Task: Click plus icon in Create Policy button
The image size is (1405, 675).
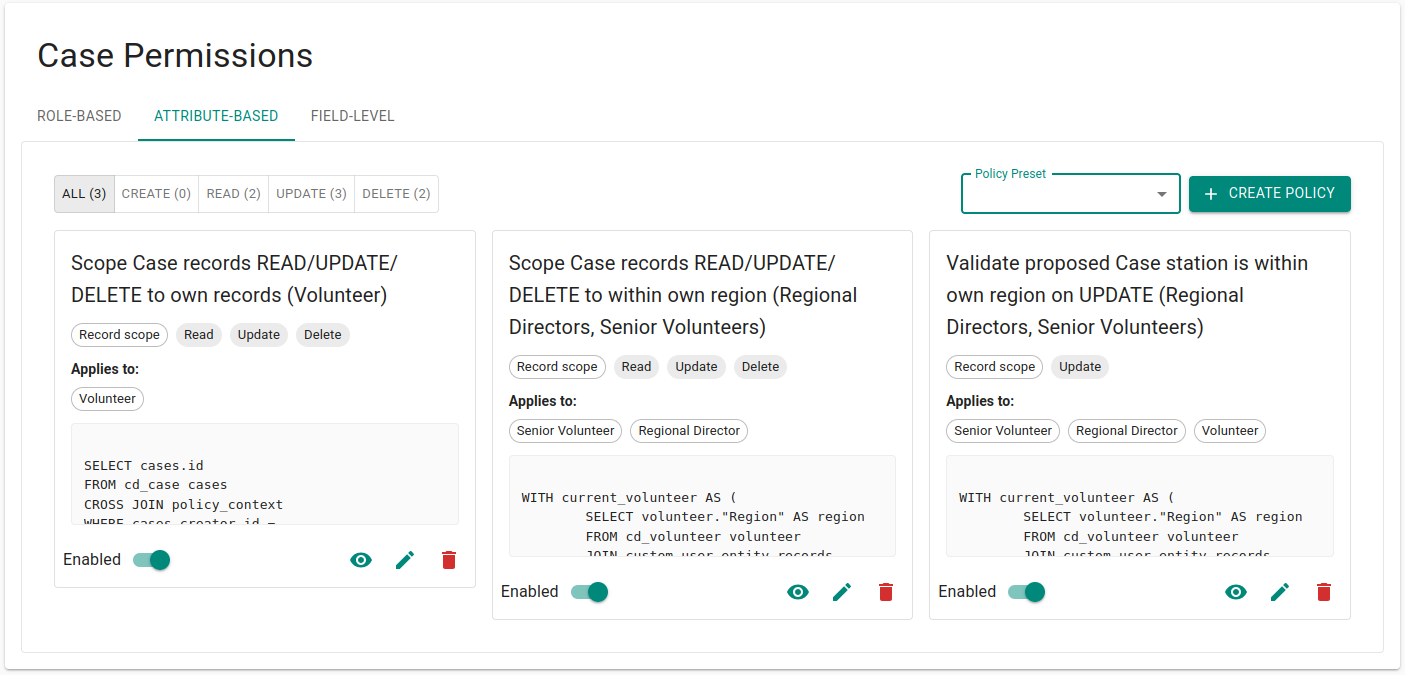Action: click(1211, 194)
